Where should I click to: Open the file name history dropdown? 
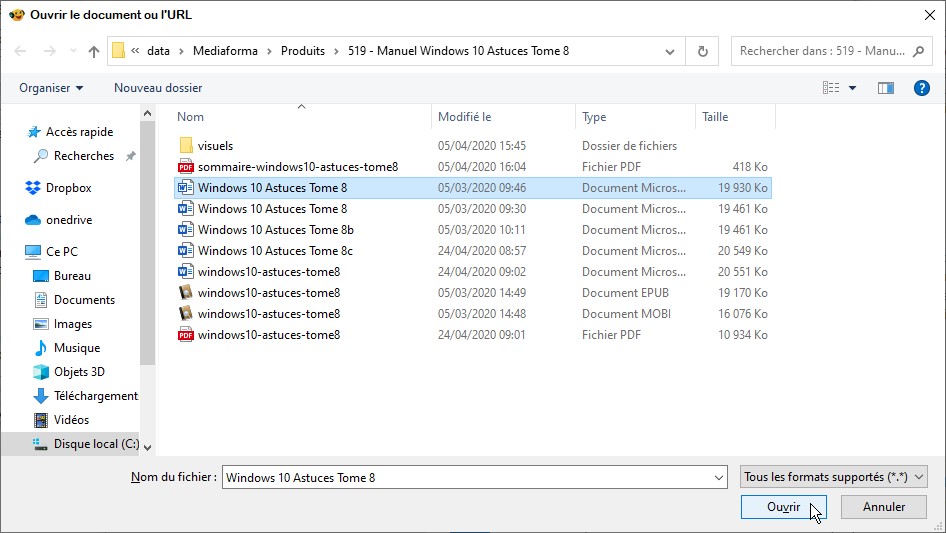[x=719, y=478]
